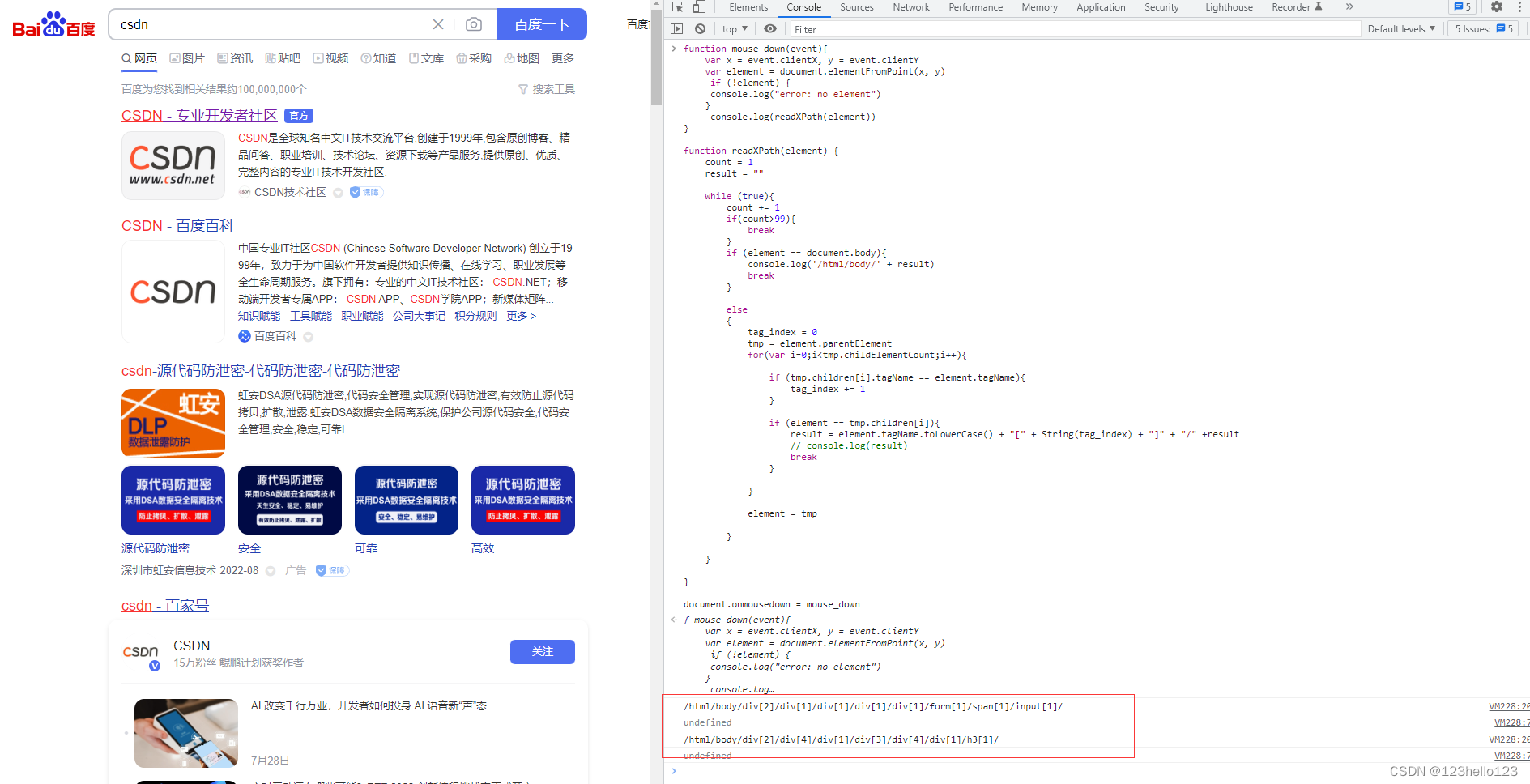Click the guarantee shield badge under CSDN community
This screenshot has height=784, width=1530.
pos(366,192)
